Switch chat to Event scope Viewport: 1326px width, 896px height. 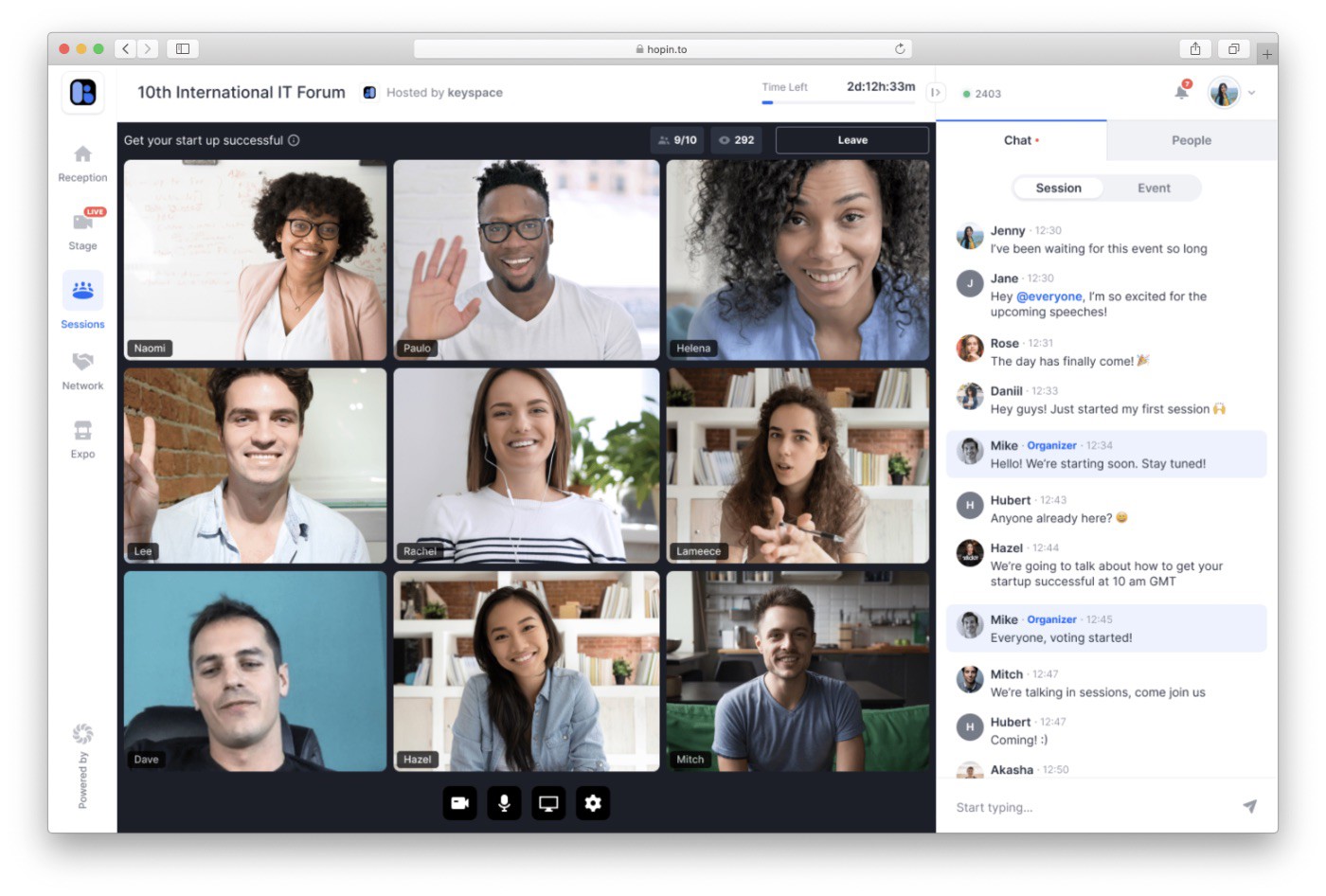click(1154, 188)
